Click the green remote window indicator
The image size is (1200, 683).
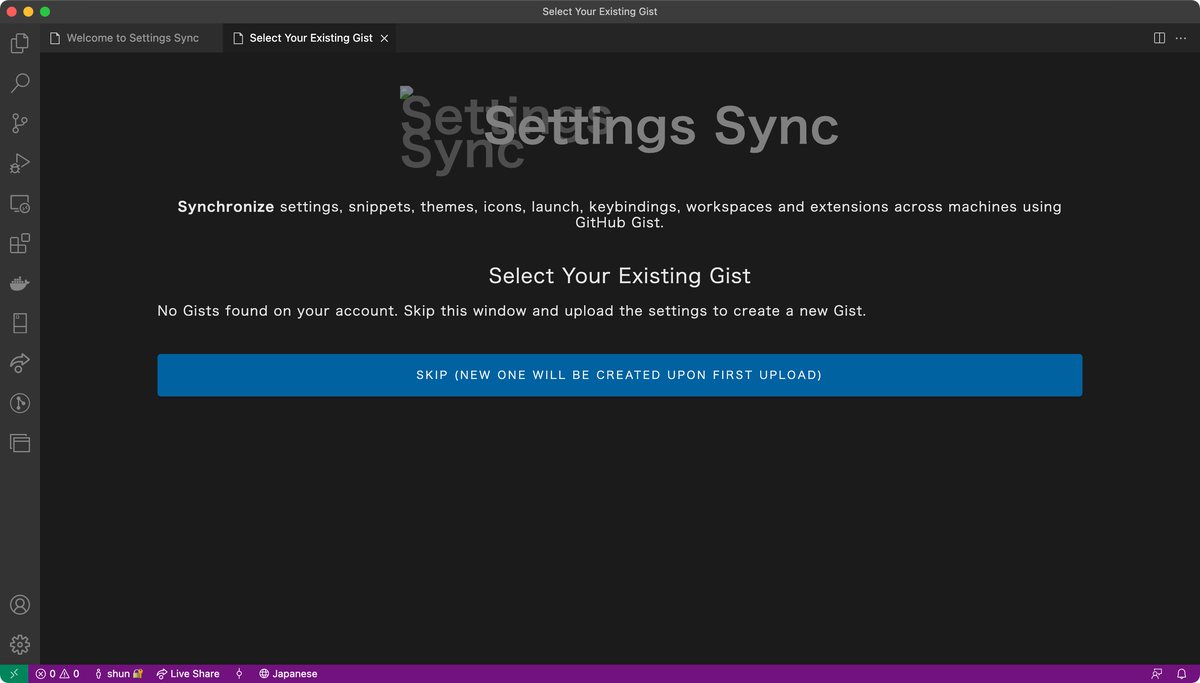[x=14, y=674]
